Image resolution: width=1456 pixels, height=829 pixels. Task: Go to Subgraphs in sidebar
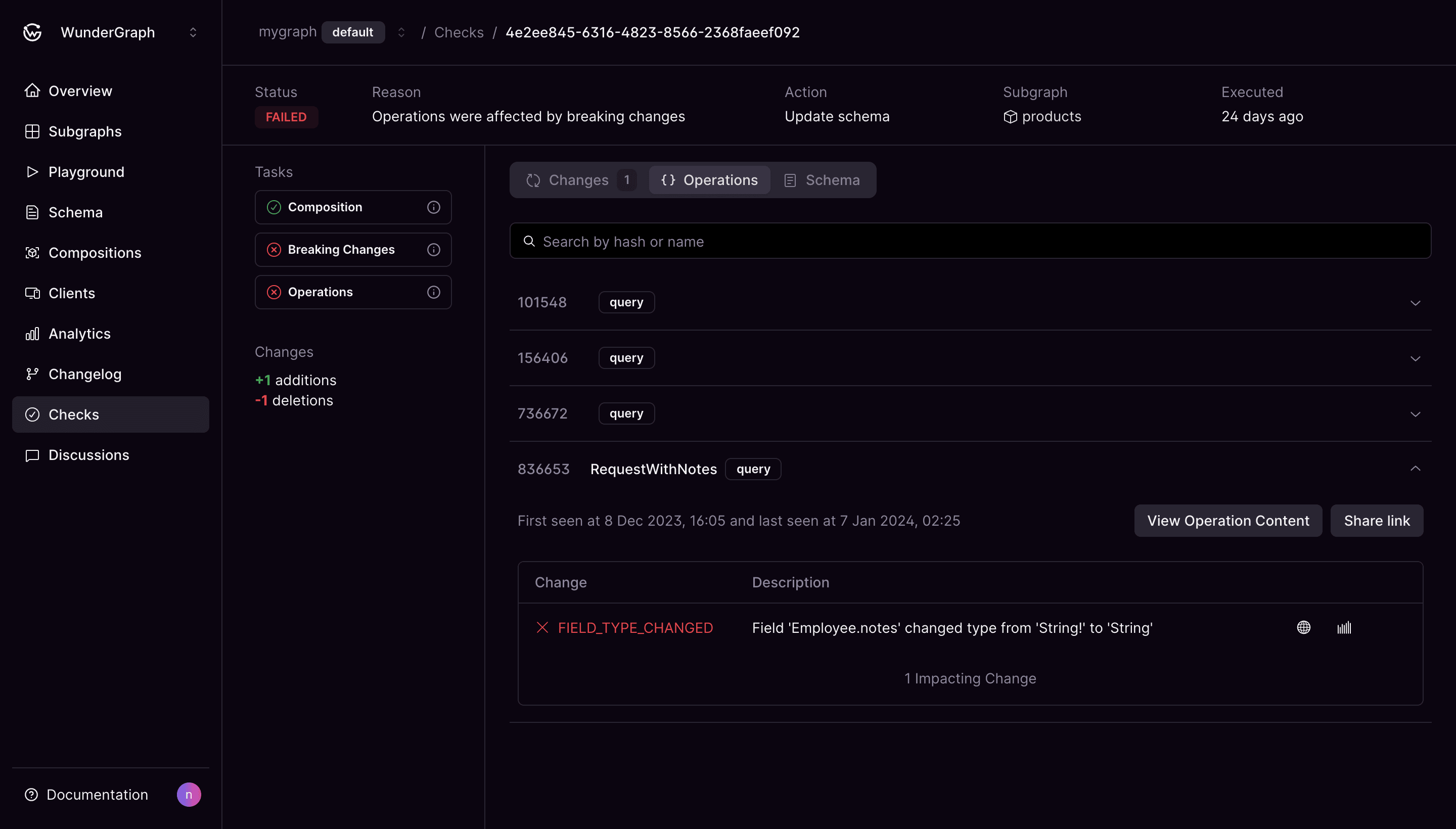click(111, 131)
